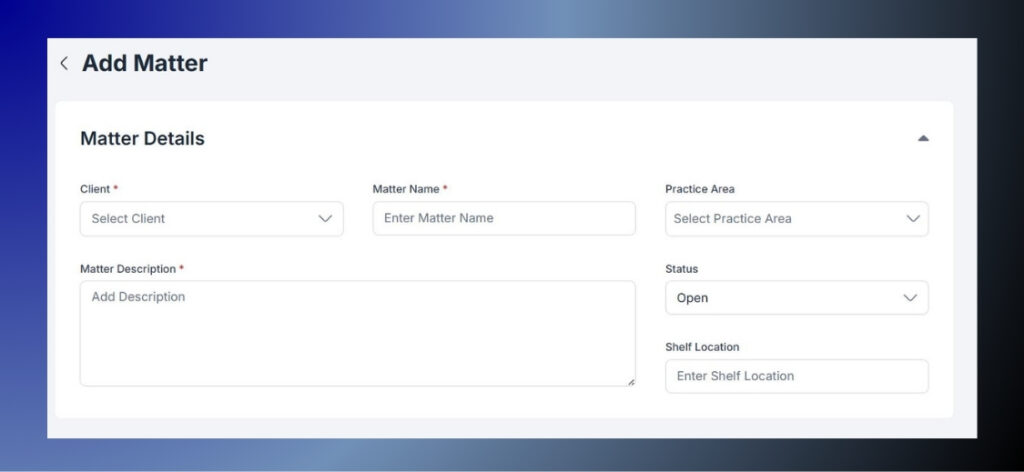Click the Matter Description label

(x=128, y=269)
